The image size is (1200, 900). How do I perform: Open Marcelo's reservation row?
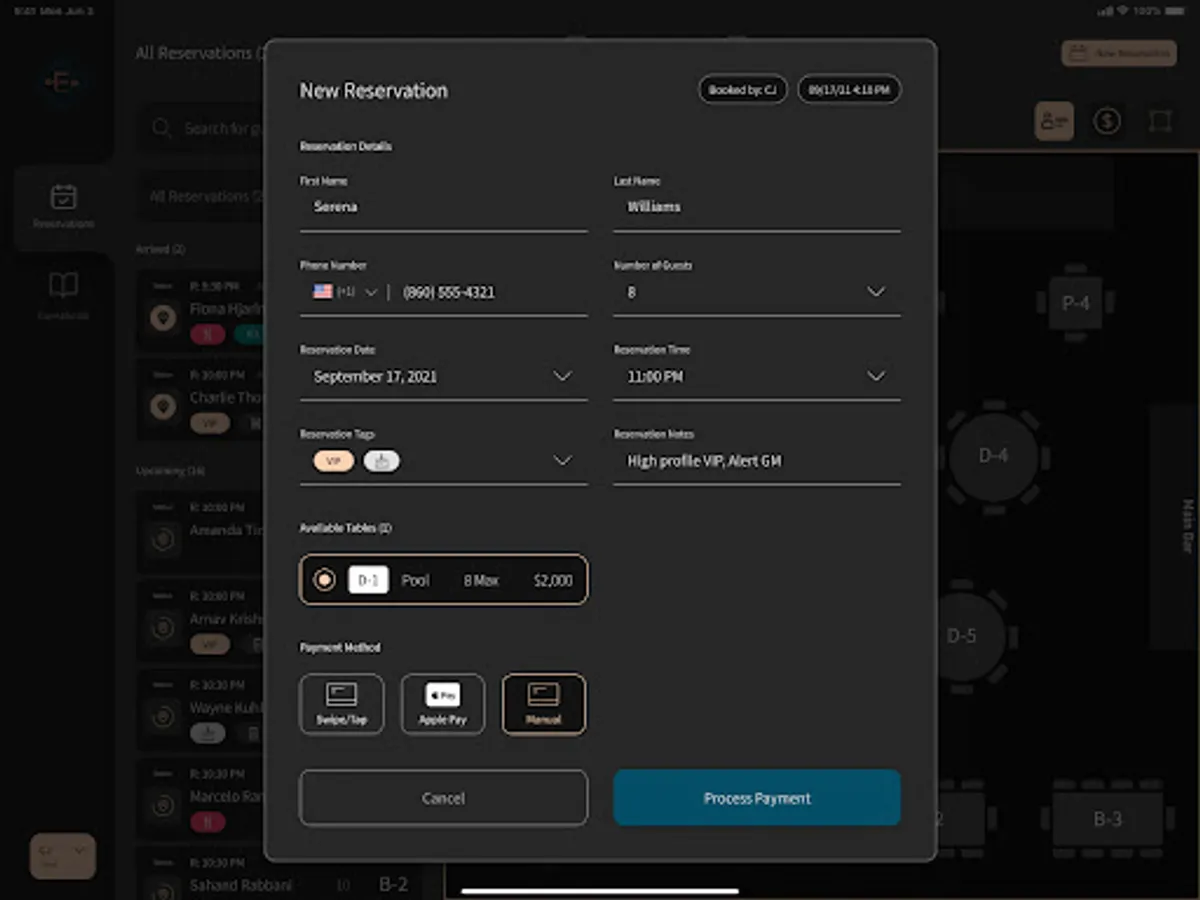201,797
